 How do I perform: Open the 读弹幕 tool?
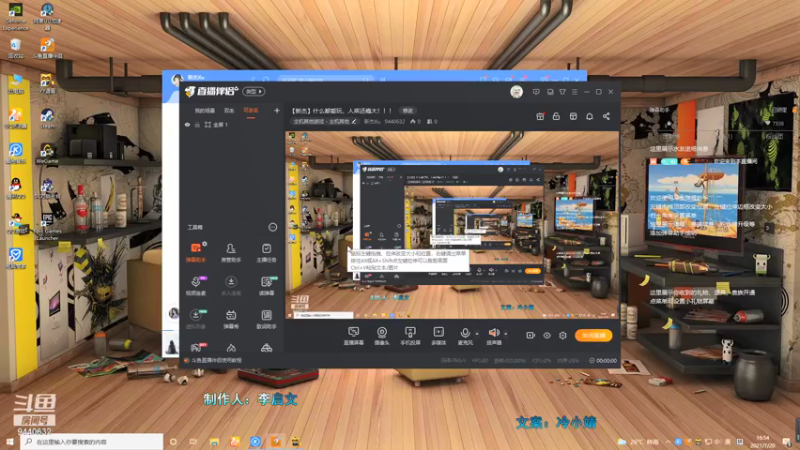click(266, 286)
